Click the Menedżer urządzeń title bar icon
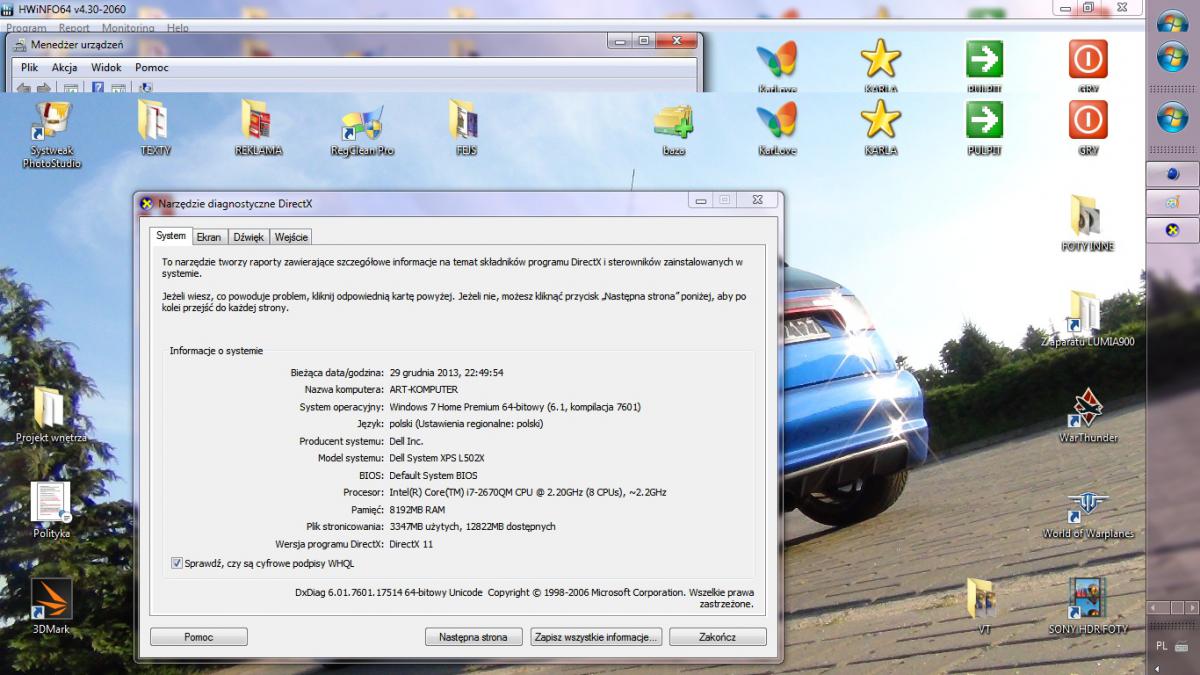 19,44
